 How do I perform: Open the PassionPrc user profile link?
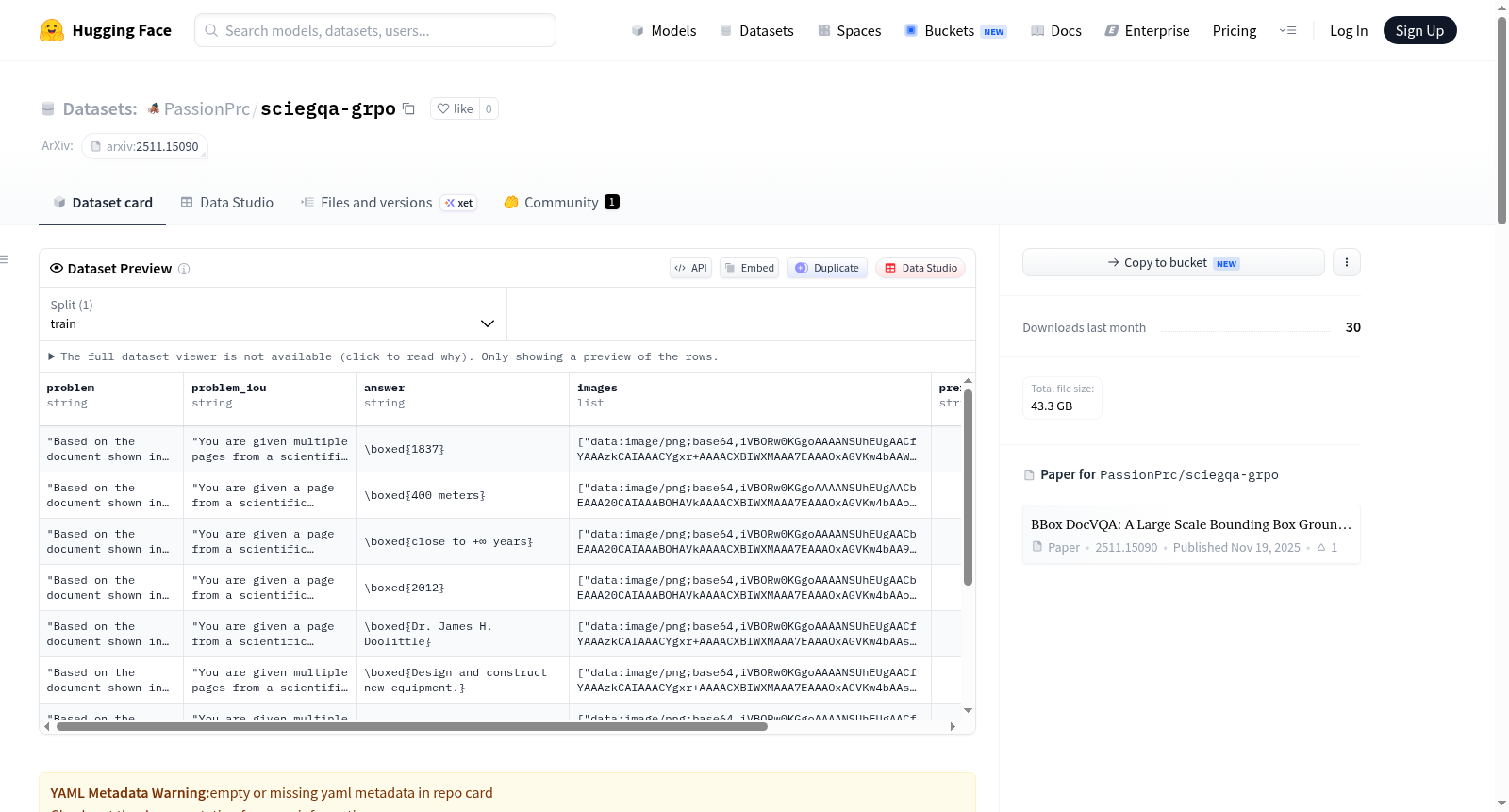207,108
